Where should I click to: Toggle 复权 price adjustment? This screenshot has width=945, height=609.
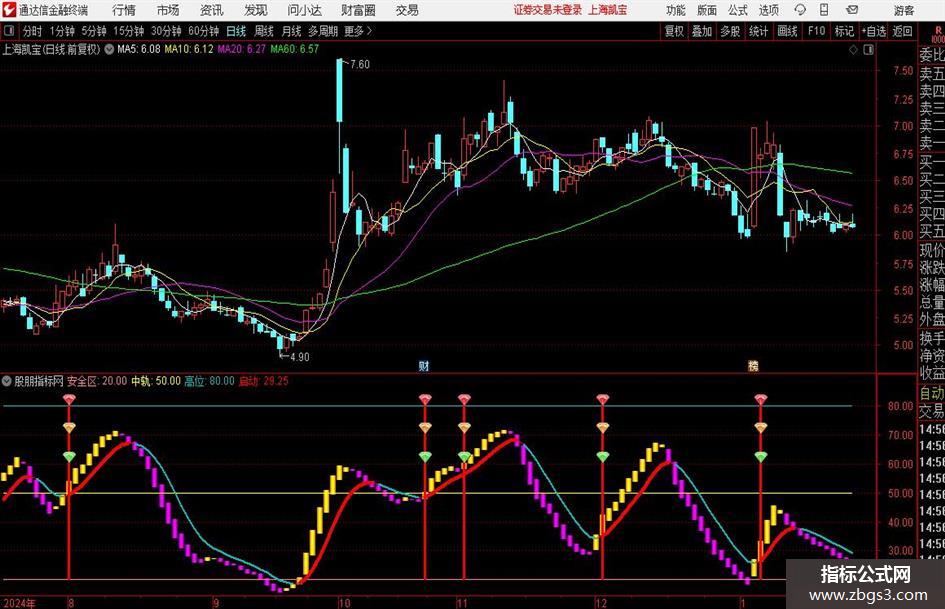tap(674, 31)
